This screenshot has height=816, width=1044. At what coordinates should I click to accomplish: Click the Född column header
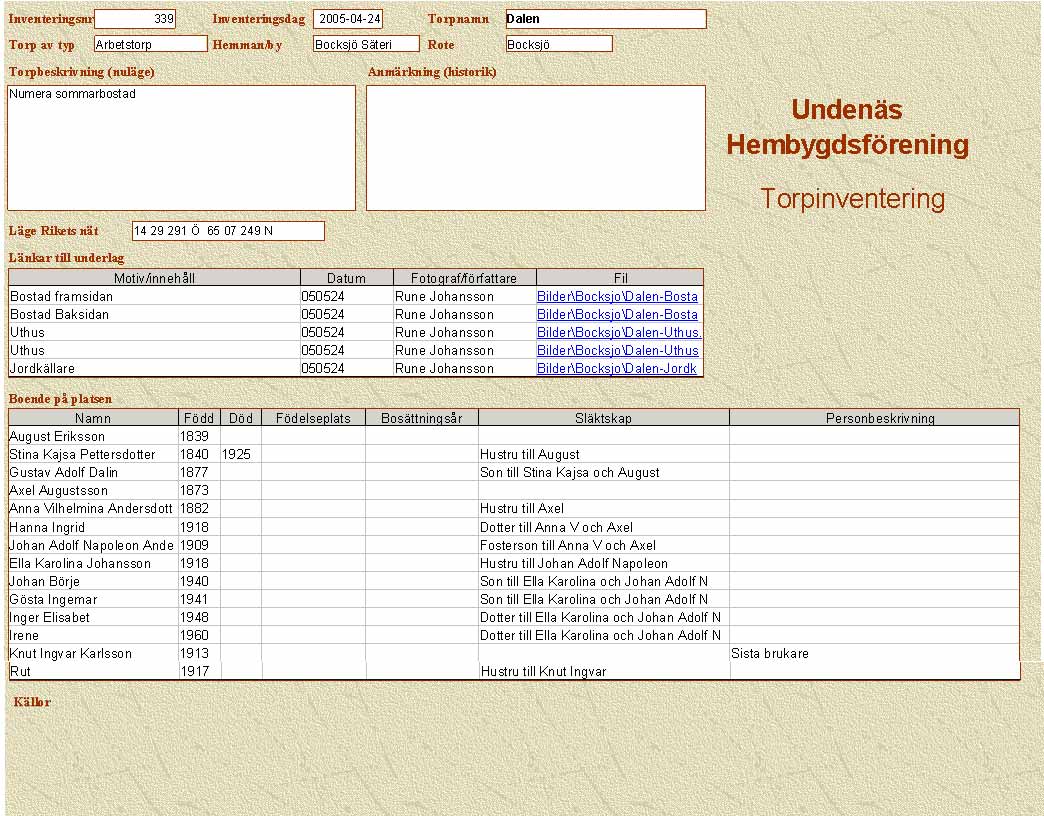pyautogui.click(x=199, y=418)
